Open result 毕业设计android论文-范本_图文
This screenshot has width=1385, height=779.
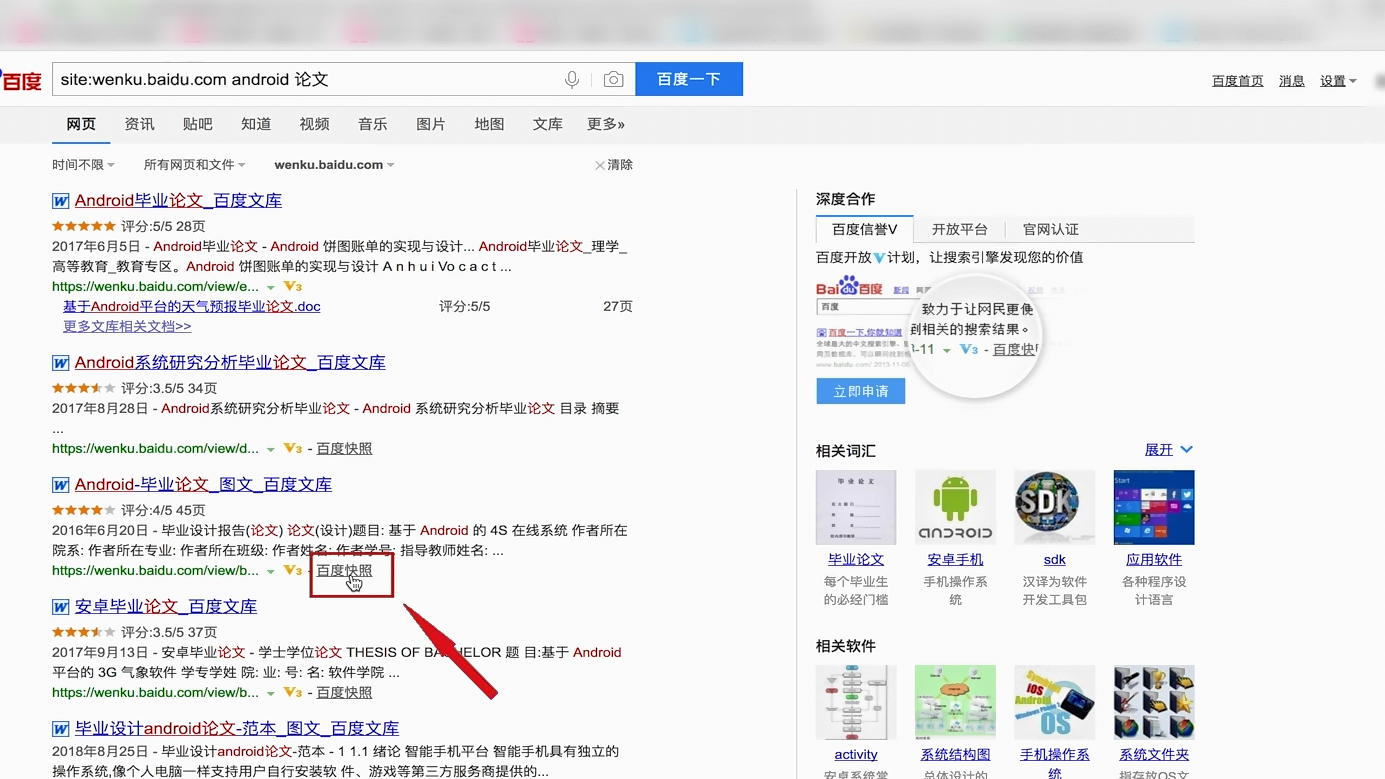tap(237, 729)
